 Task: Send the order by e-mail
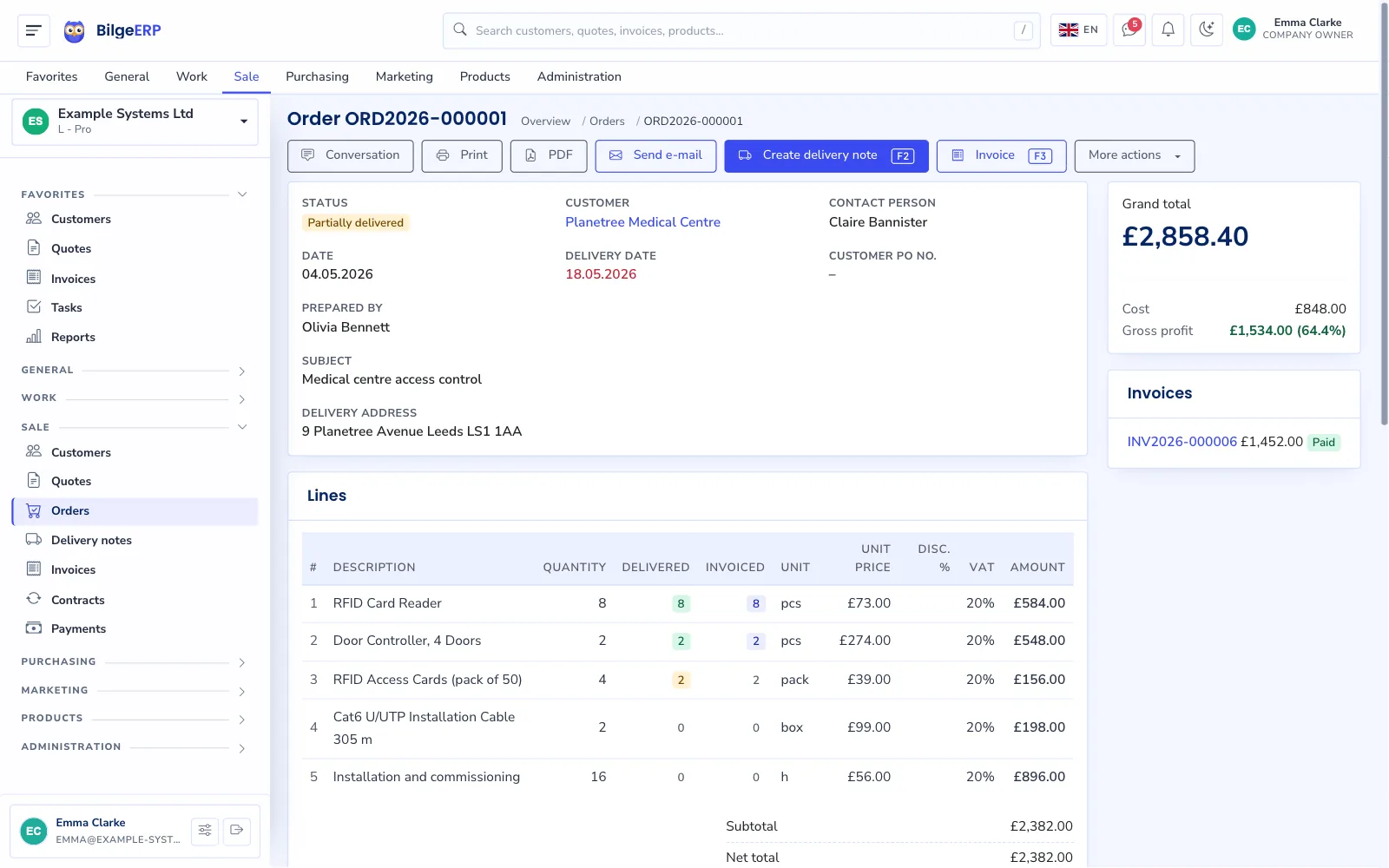[x=655, y=156]
